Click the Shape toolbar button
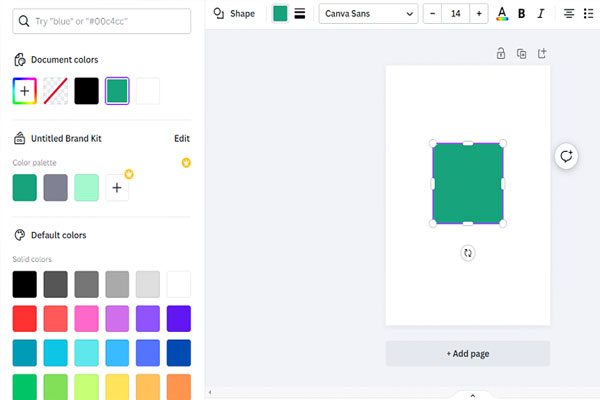Viewport: 600px width, 400px height. click(234, 14)
